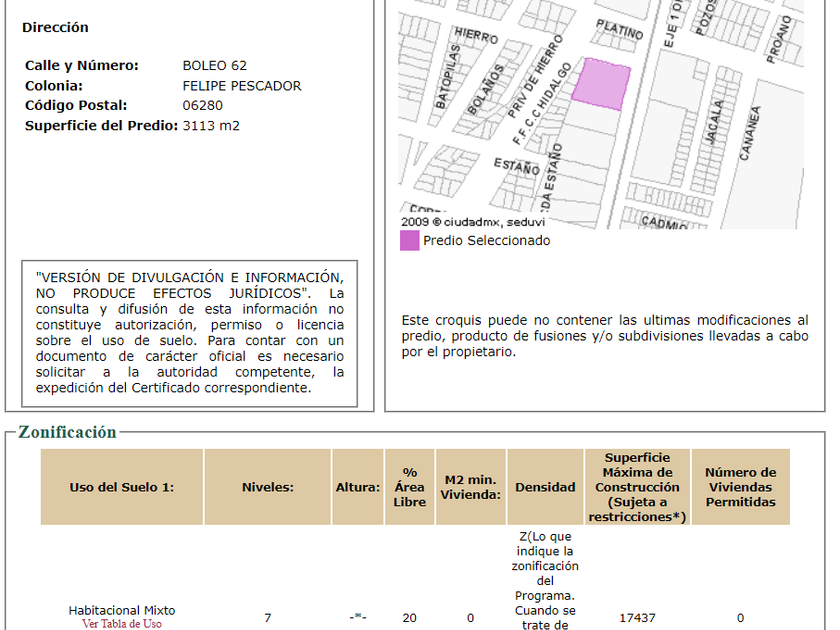
Task: Click the Predio Seleccionado purple legend swatch
Action: 410,241
